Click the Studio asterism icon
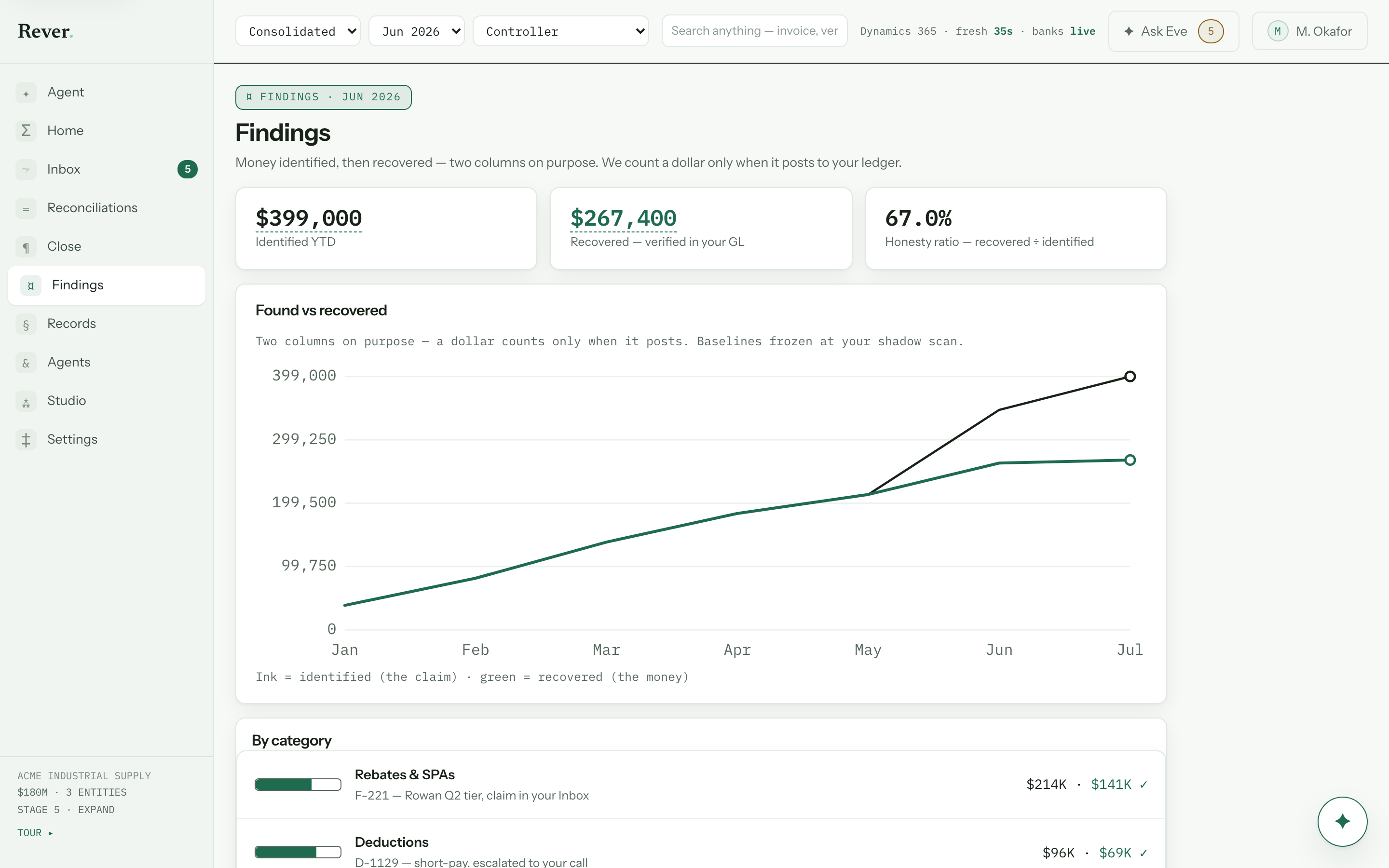 pos(26,401)
